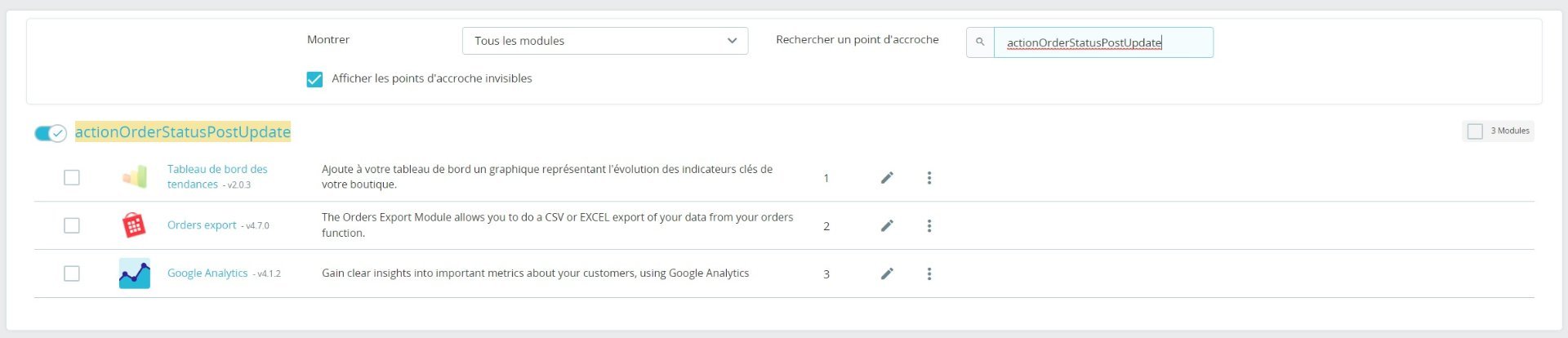Toggle the actionOrderStatusPostUpdate hook switch
Image resolution: width=1568 pixels, height=338 pixels.
(51, 133)
